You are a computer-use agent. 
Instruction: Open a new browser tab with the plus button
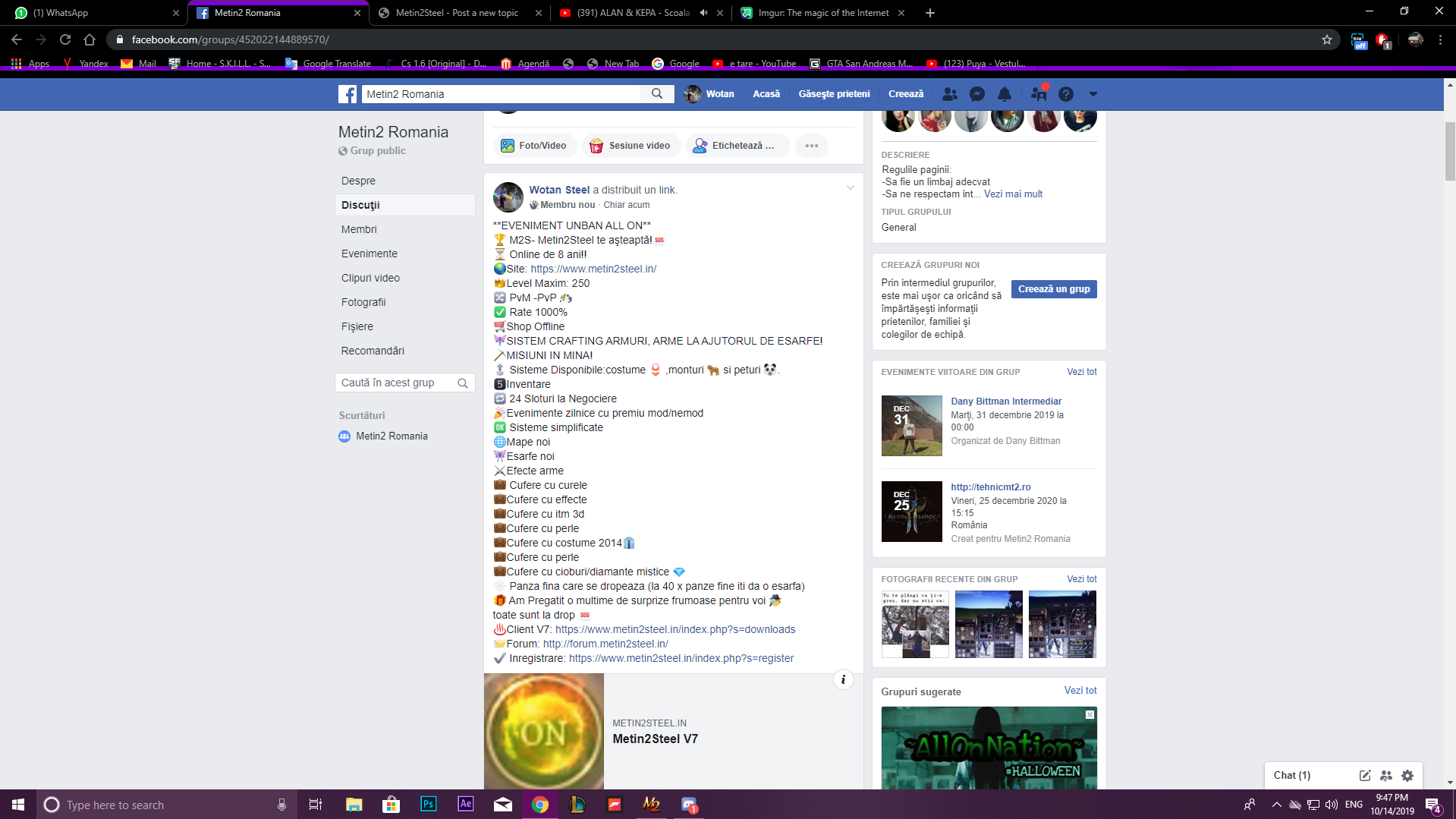click(930, 13)
